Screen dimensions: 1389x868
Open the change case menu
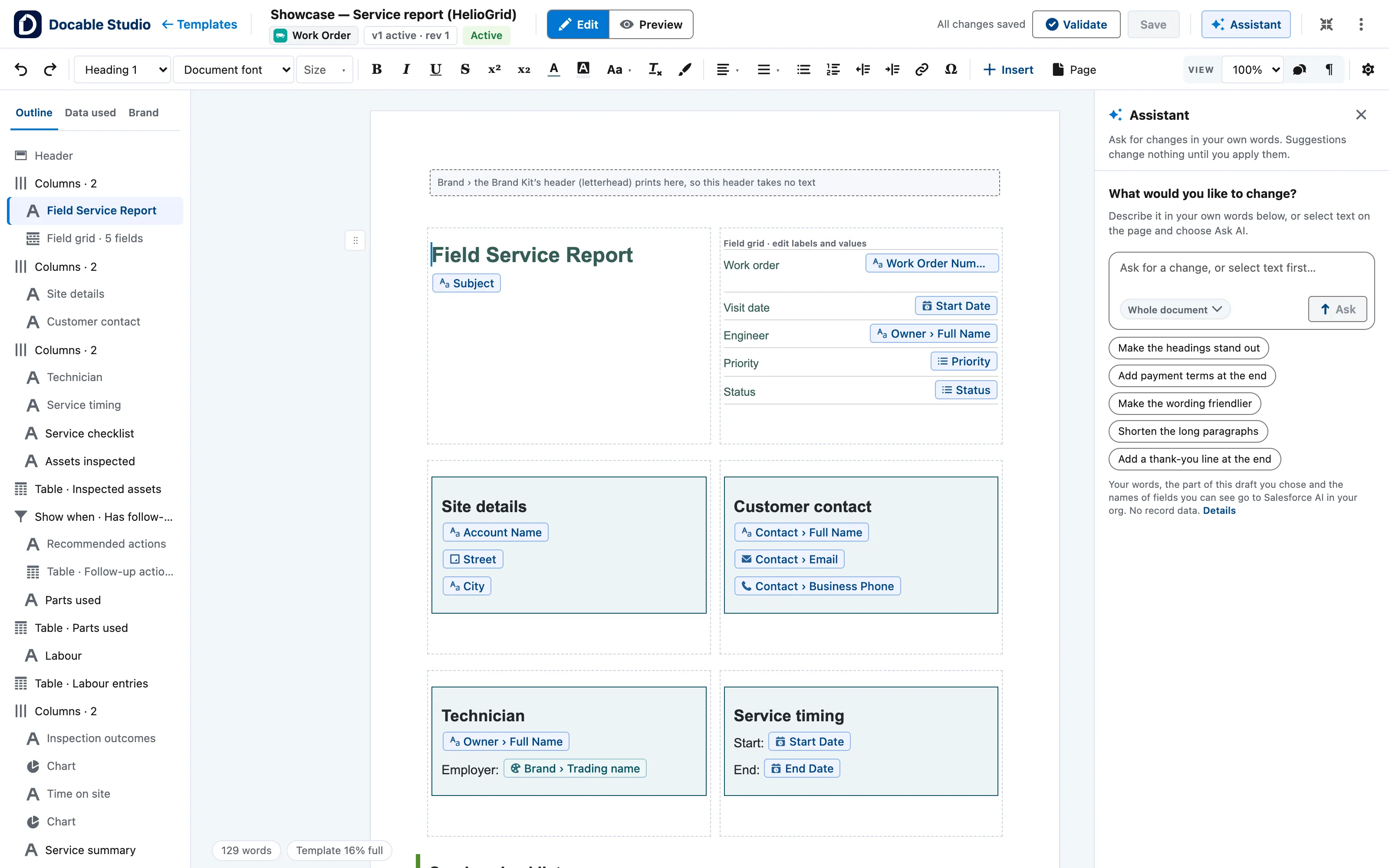point(619,69)
